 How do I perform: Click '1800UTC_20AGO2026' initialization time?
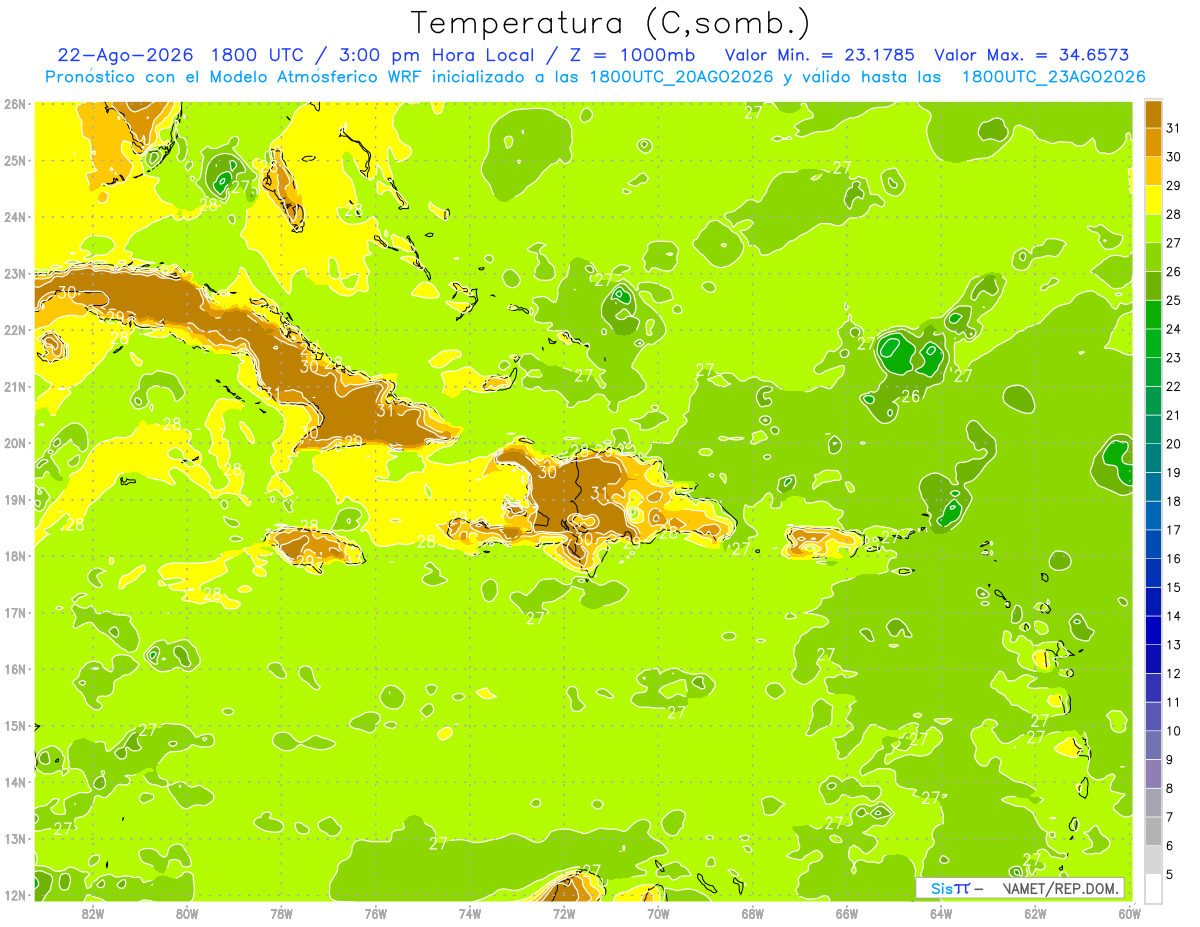680,77
